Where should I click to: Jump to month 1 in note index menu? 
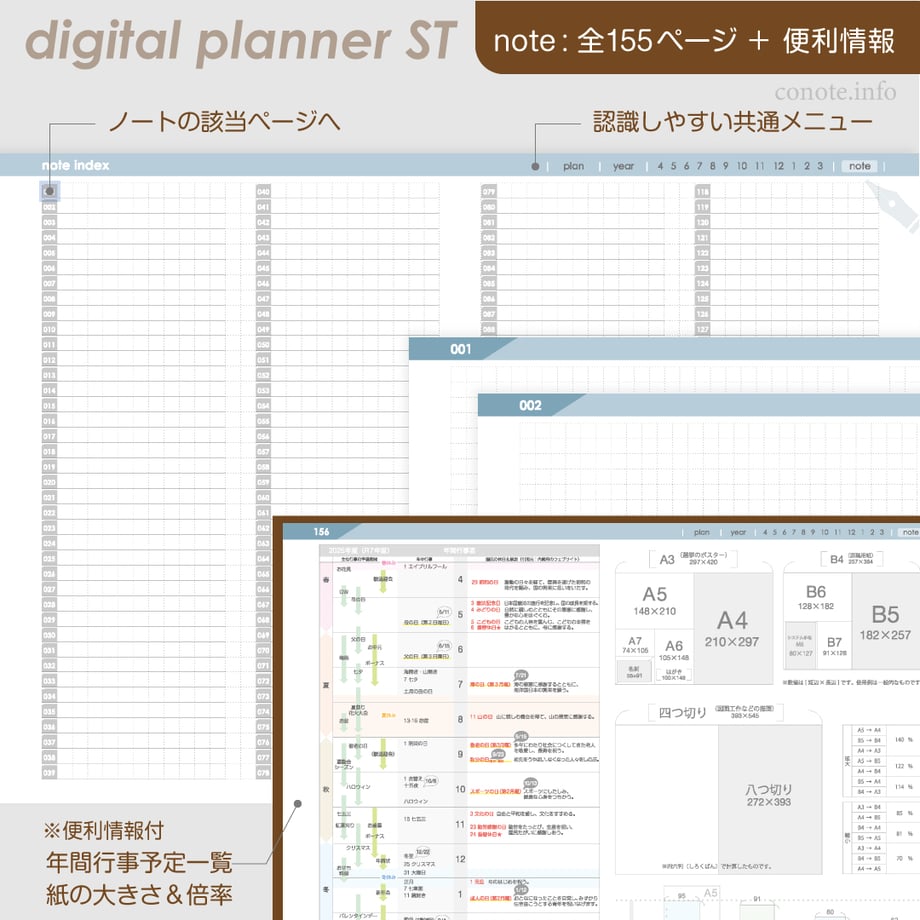click(x=794, y=166)
